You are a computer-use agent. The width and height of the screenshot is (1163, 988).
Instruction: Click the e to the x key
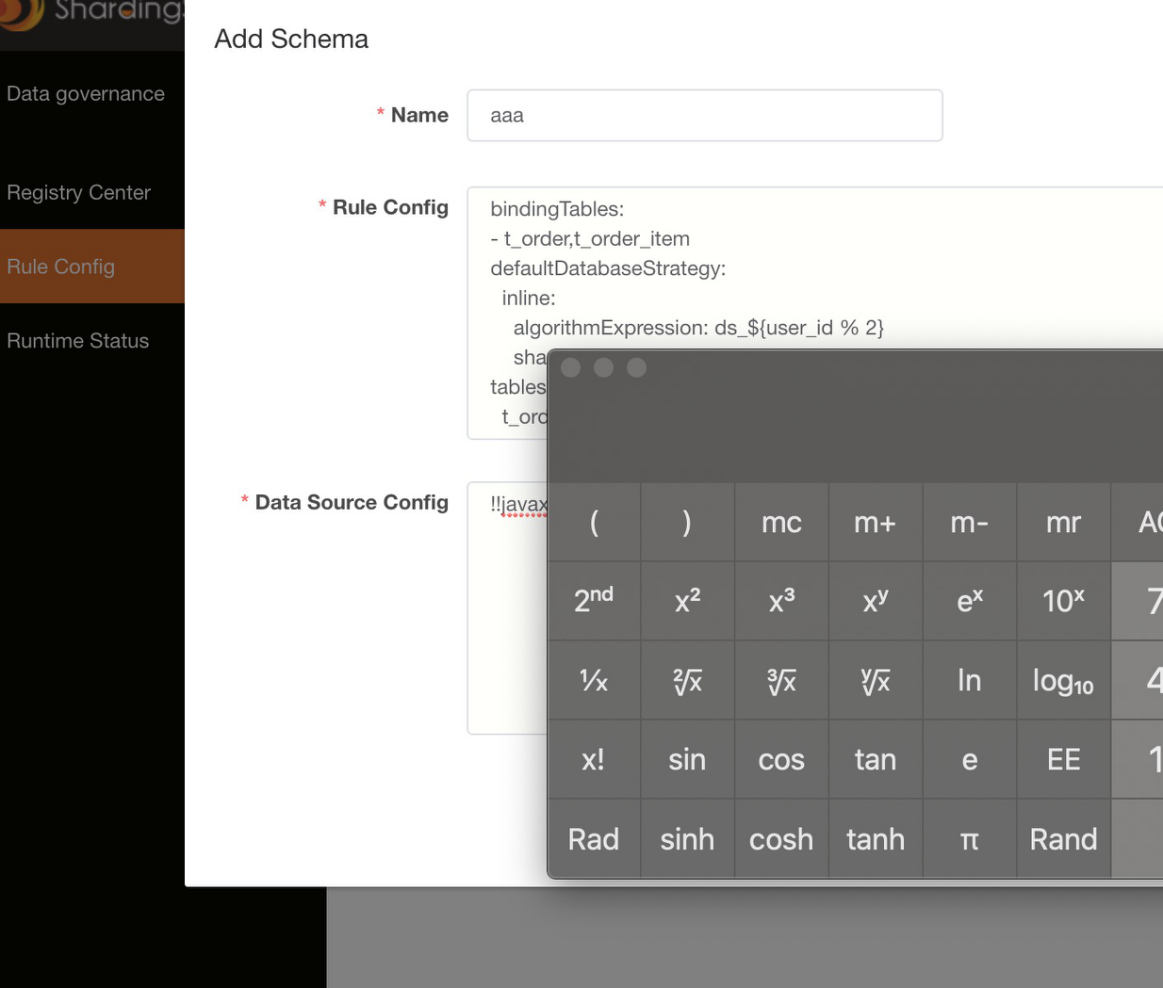coord(969,601)
